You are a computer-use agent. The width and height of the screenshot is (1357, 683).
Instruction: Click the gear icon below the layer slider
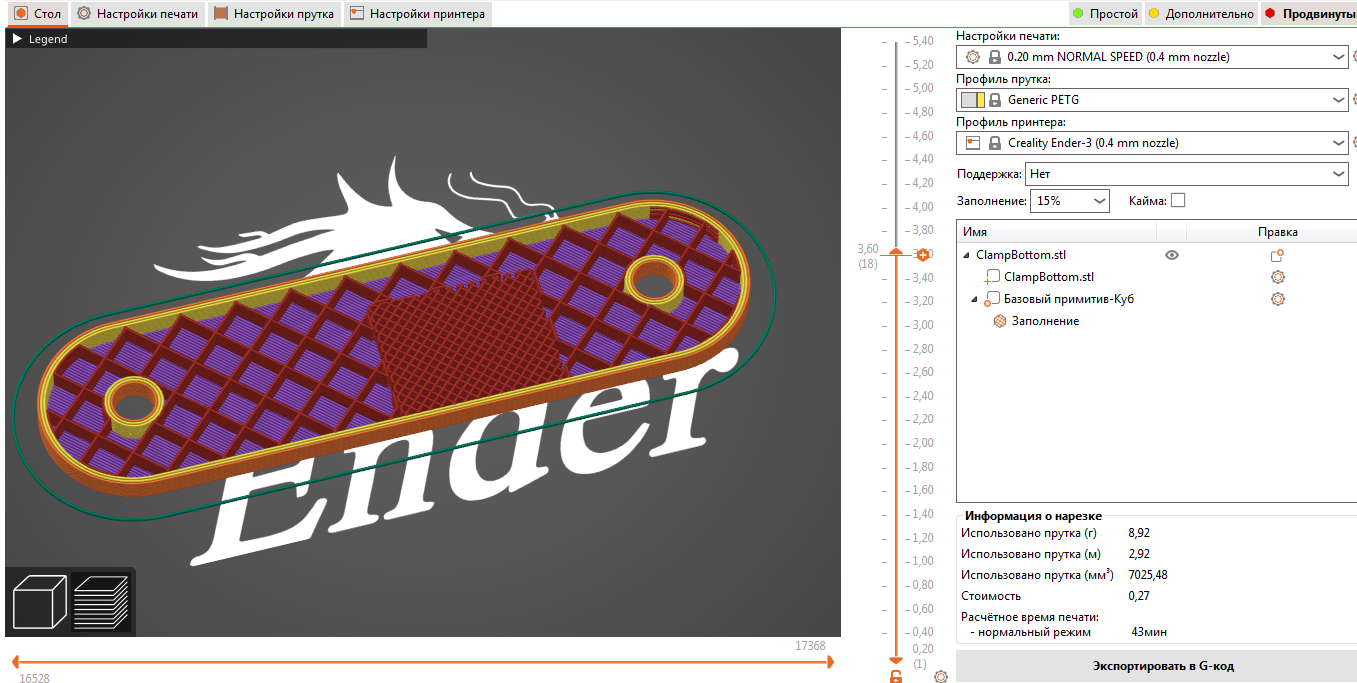(x=940, y=676)
